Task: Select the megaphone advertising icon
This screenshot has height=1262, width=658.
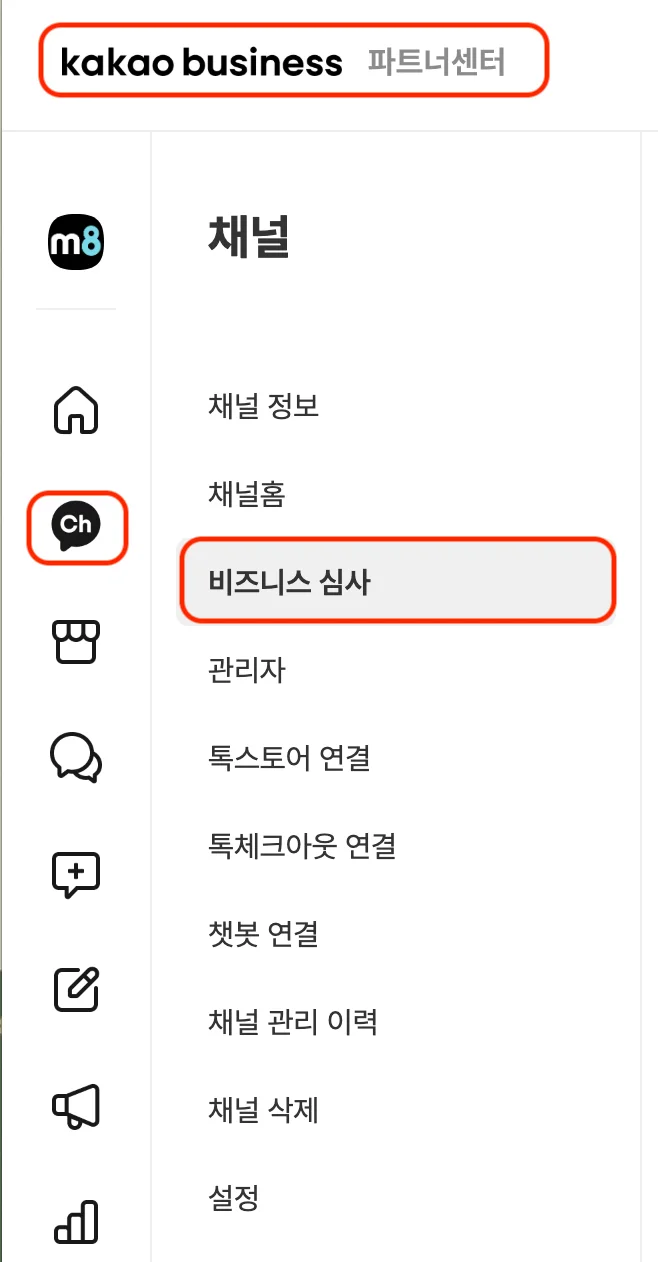Action: [75, 1103]
